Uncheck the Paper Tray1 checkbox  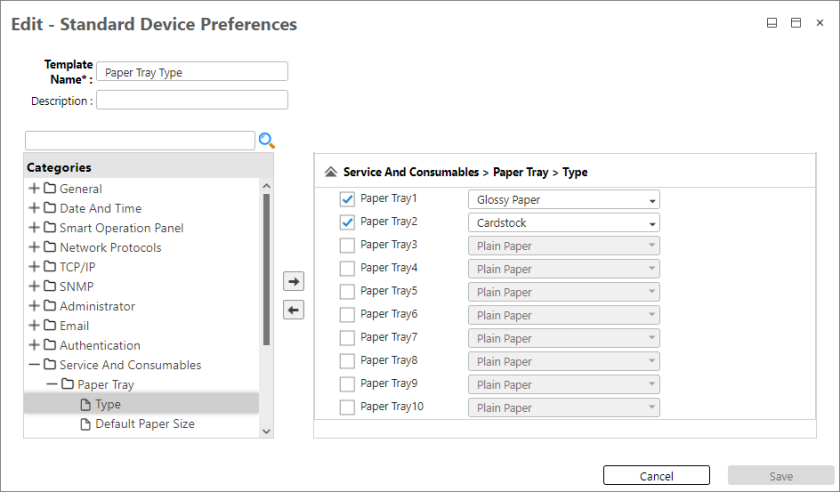click(347, 199)
